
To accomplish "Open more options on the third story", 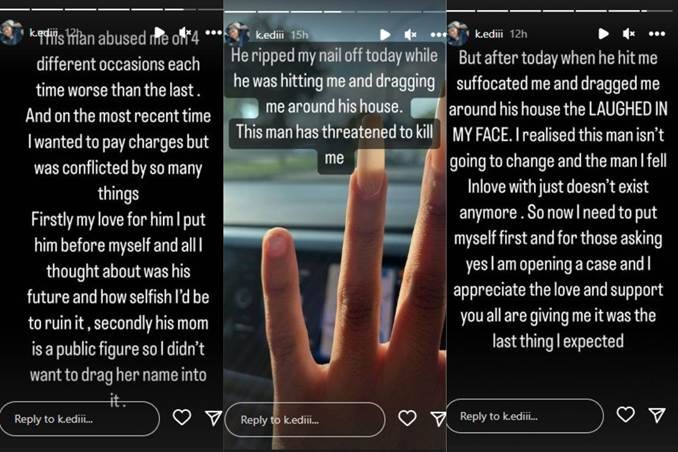I will pos(657,34).
